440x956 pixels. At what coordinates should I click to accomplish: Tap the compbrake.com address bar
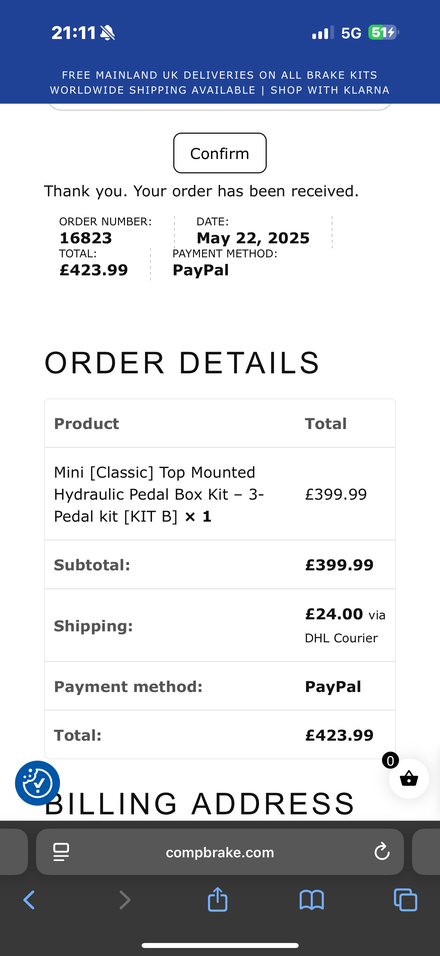(x=220, y=852)
